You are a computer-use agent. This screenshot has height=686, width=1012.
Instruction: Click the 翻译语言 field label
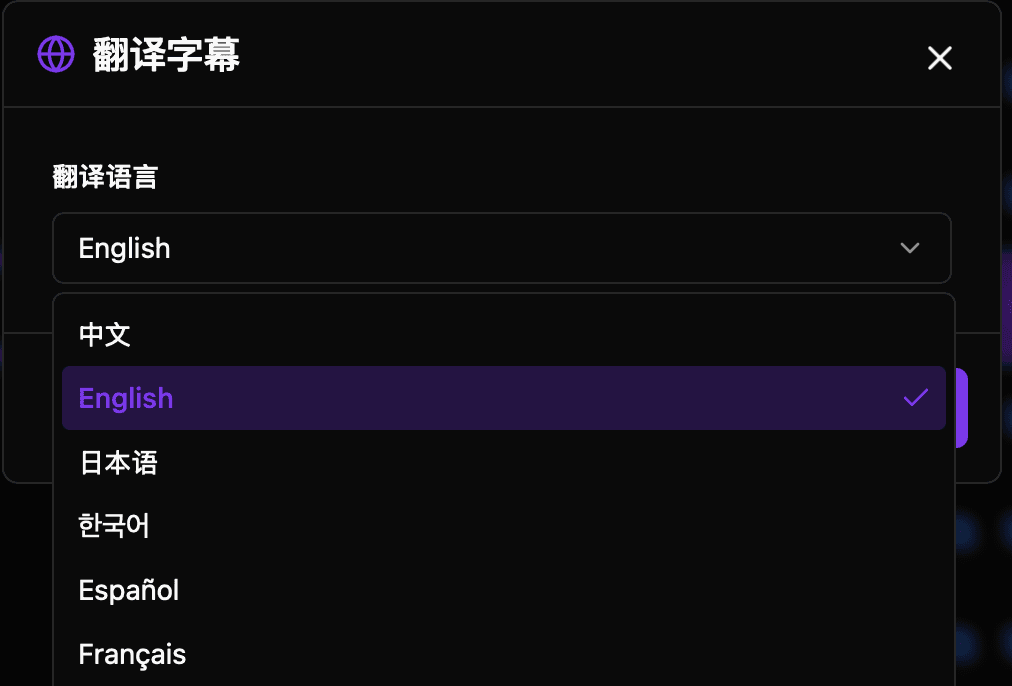tap(105, 178)
